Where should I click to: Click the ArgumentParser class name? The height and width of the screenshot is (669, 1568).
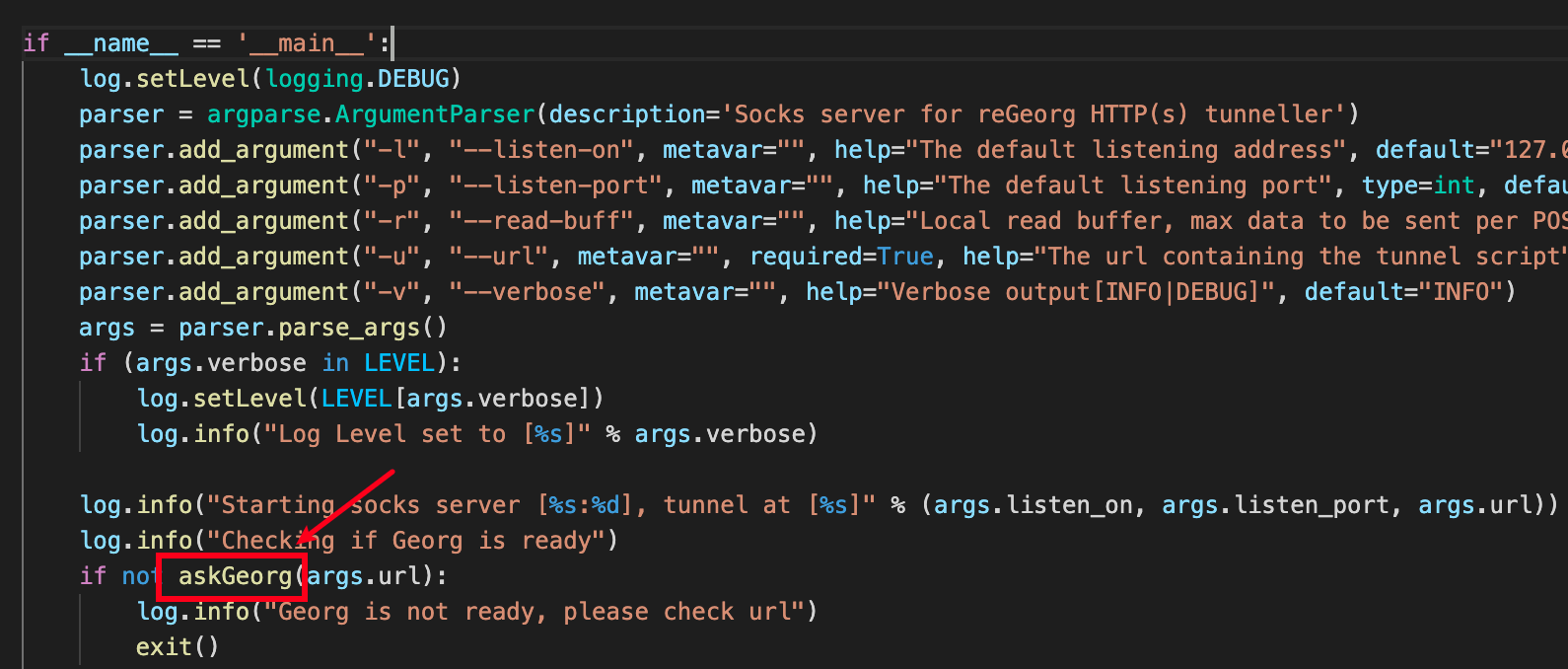point(434,114)
